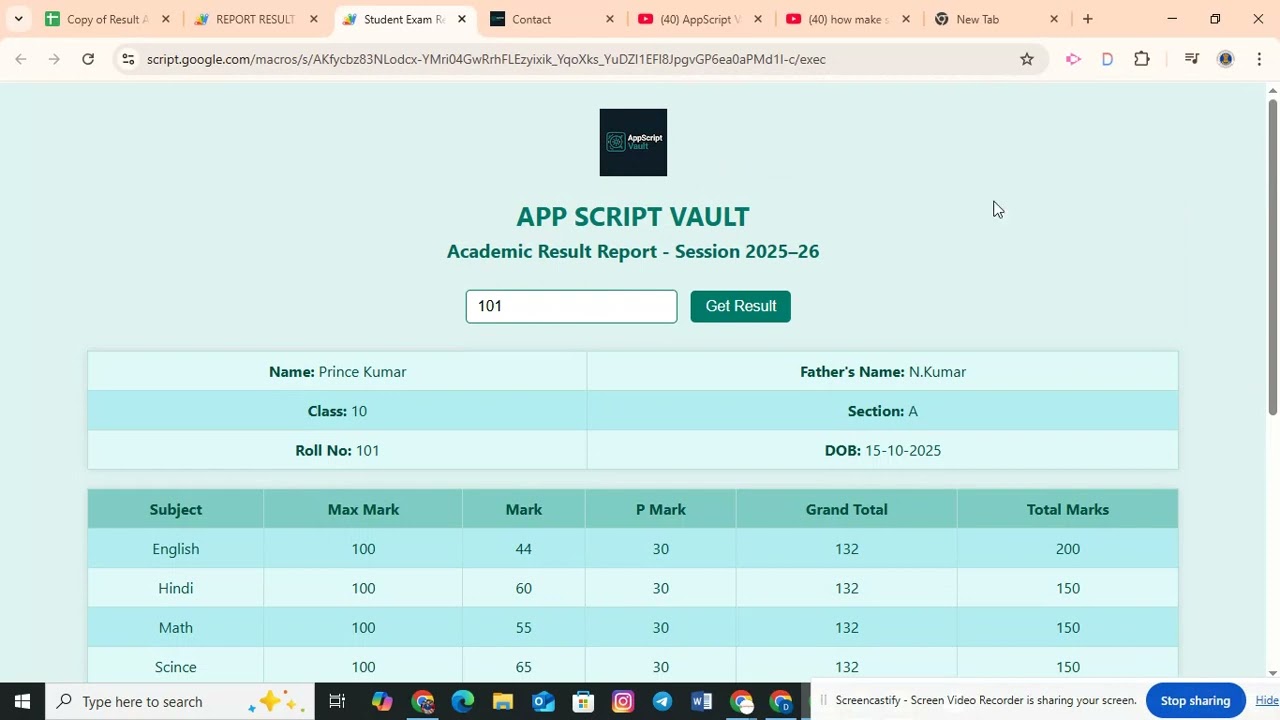Click the Get Result button

740,306
